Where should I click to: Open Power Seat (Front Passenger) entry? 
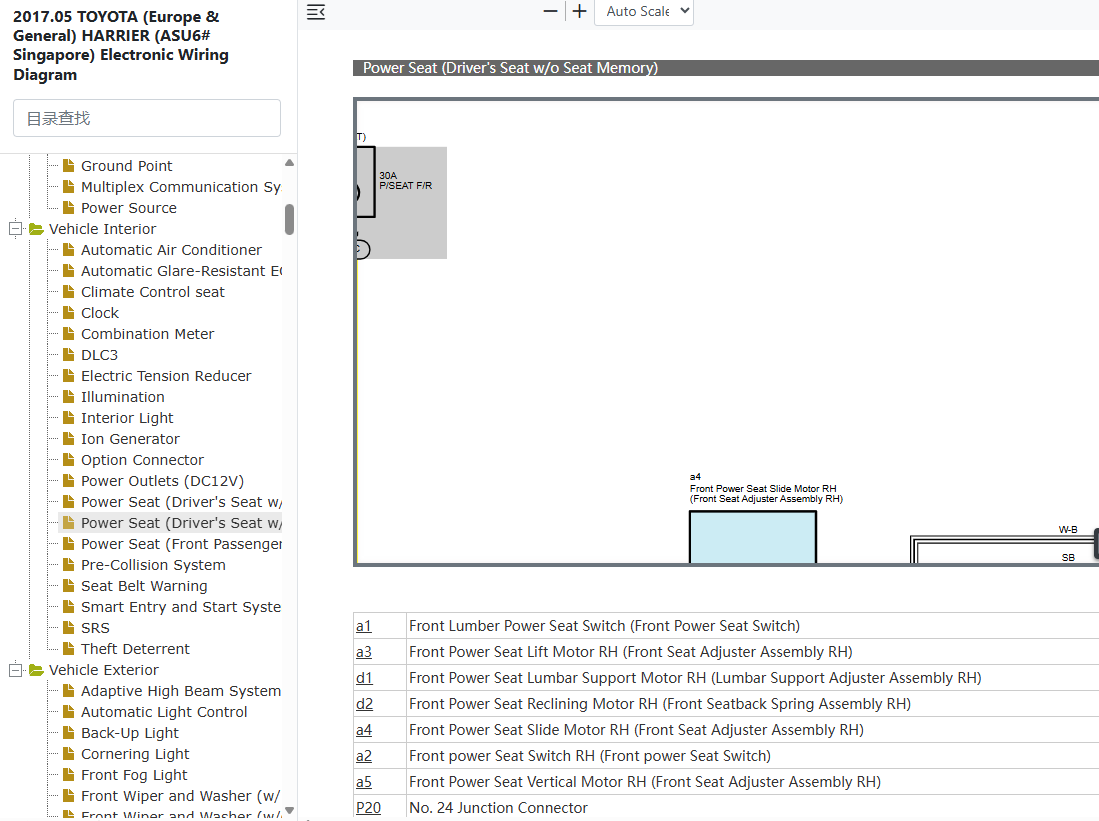coord(182,544)
